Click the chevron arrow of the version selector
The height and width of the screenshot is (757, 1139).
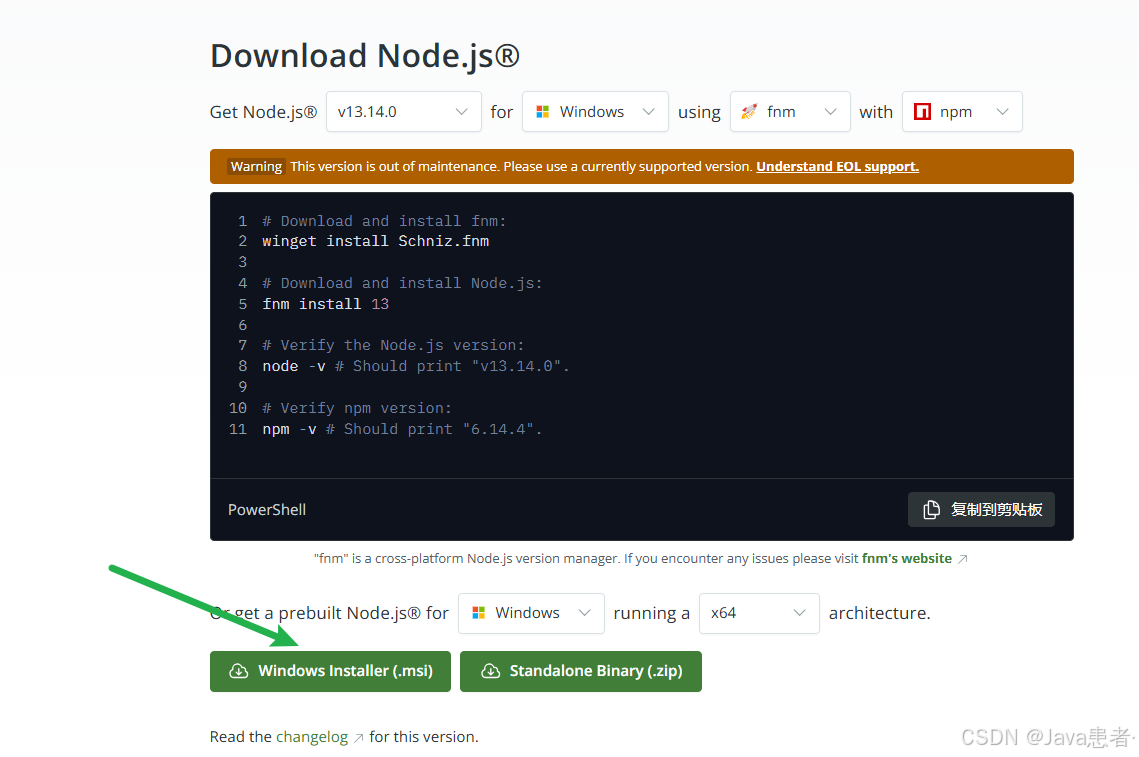[461, 112]
